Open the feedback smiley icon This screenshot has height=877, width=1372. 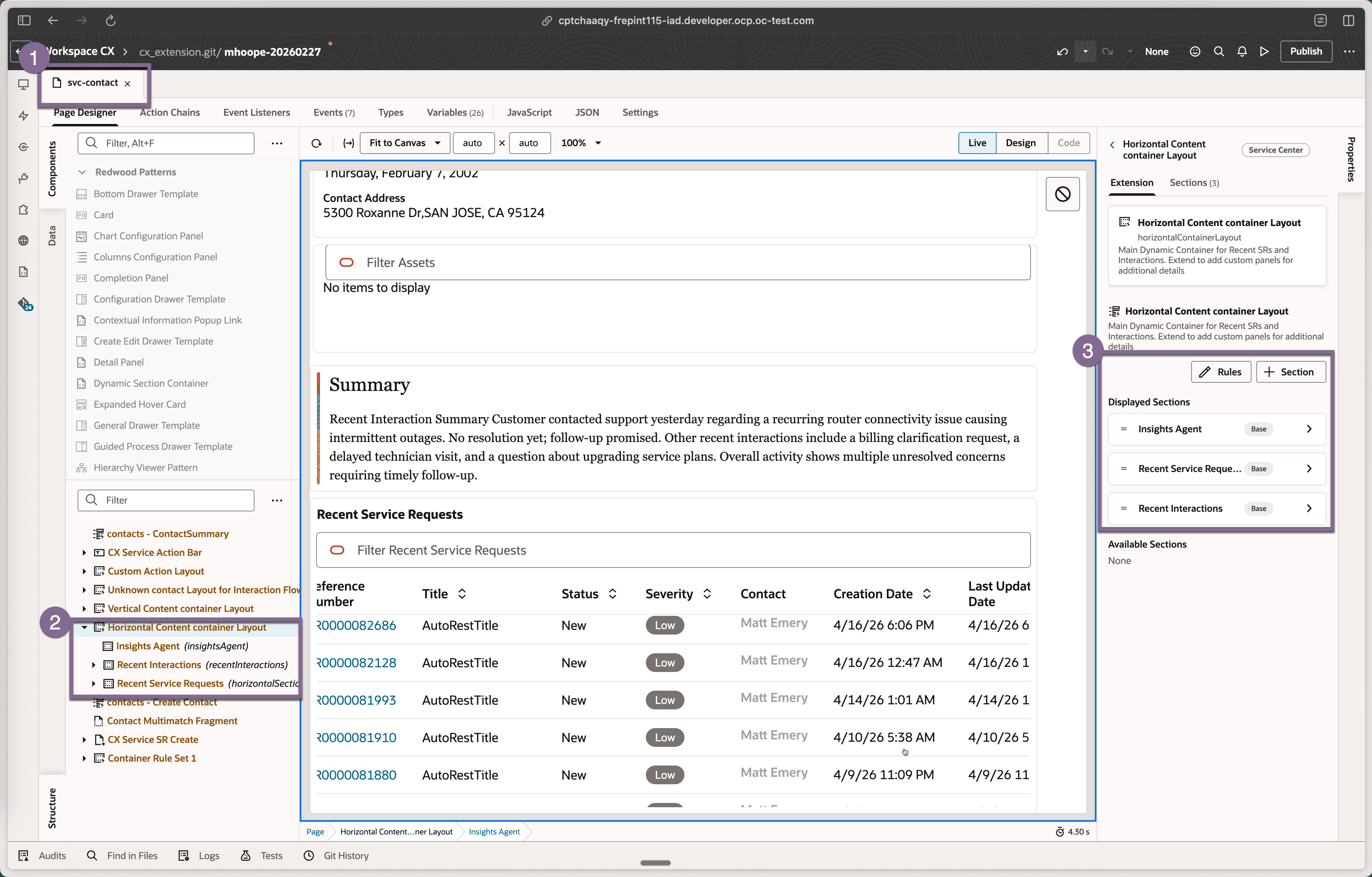tap(1195, 51)
